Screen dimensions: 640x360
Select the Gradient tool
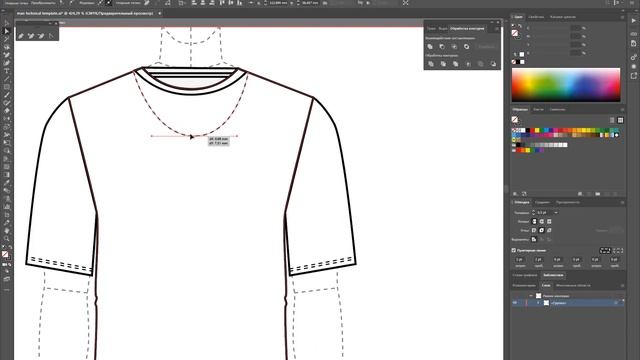7,175
